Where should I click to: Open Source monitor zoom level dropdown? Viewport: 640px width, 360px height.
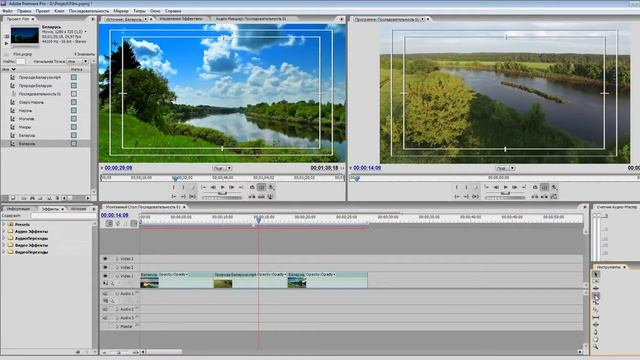pyautogui.click(x=222, y=168)
